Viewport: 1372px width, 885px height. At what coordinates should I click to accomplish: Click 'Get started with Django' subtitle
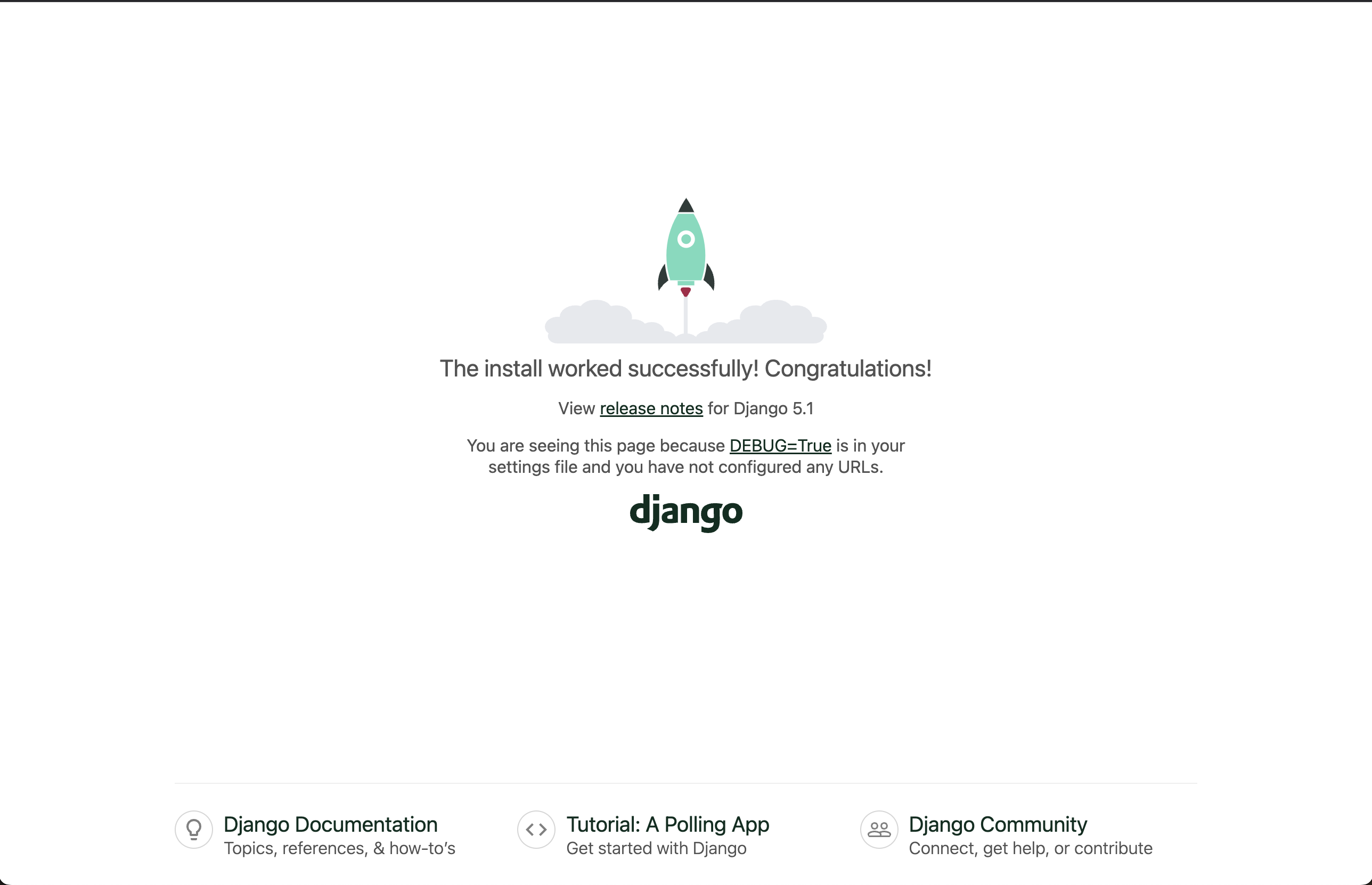coord(656,848)
